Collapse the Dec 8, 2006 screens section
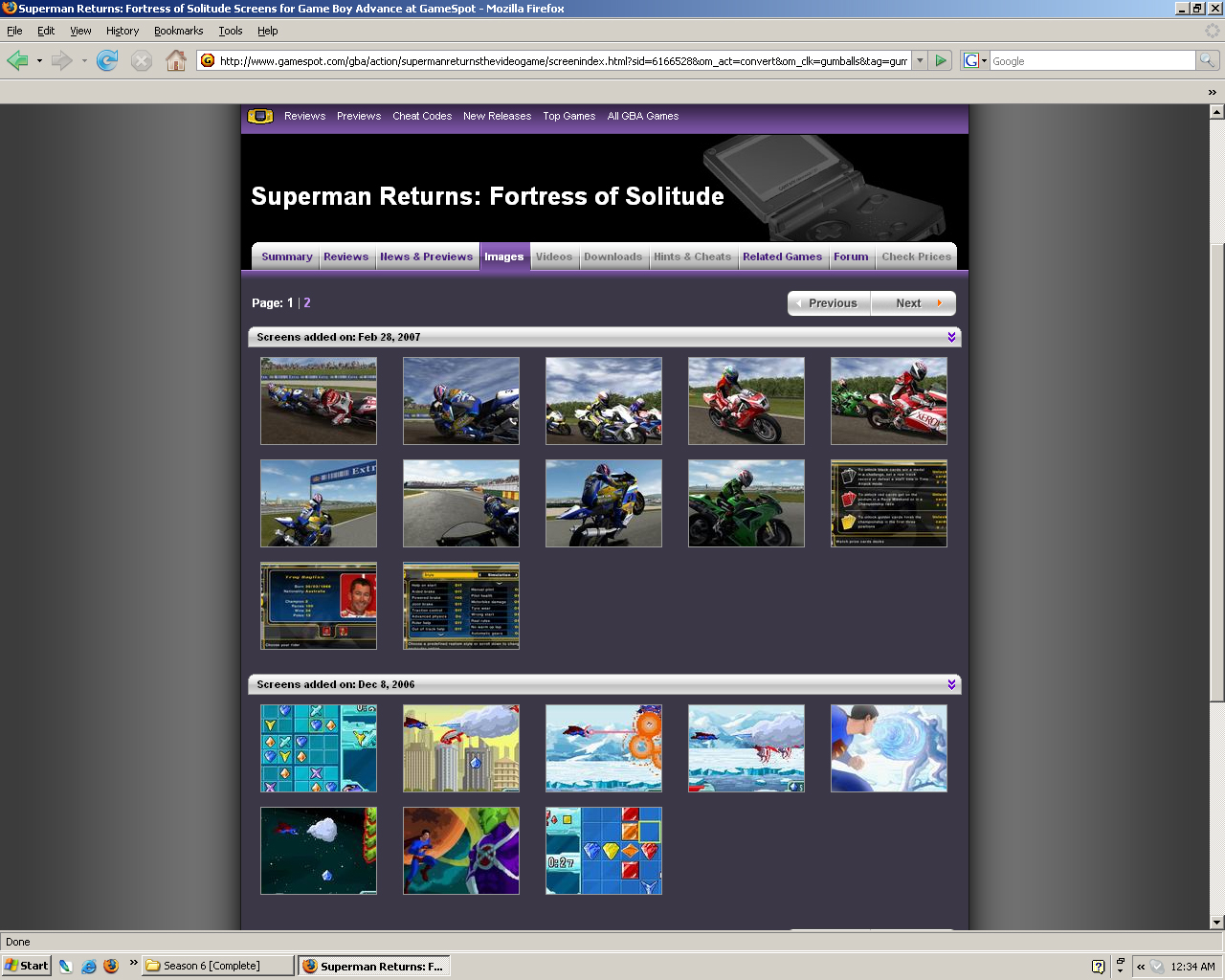1225x980 pixels. tap(951, 684)
